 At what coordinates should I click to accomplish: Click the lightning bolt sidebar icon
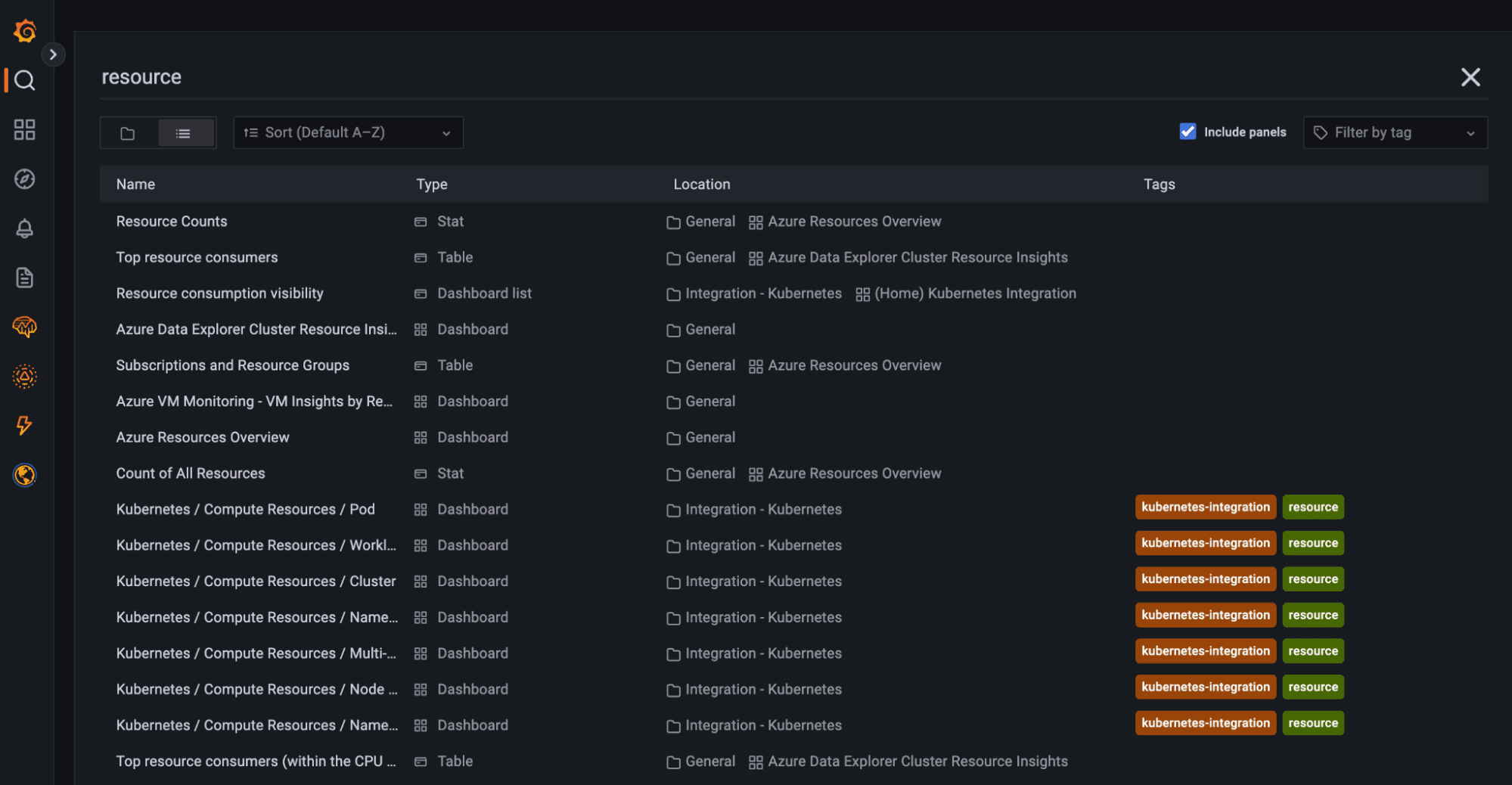click(25, 425)
